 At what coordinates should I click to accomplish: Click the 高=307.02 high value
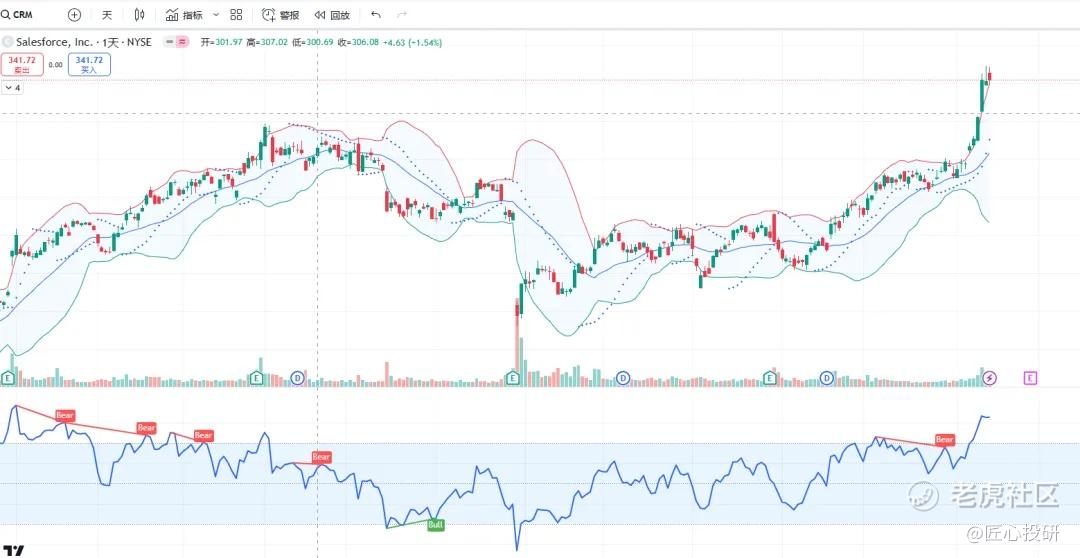click(x=267, y=43)
